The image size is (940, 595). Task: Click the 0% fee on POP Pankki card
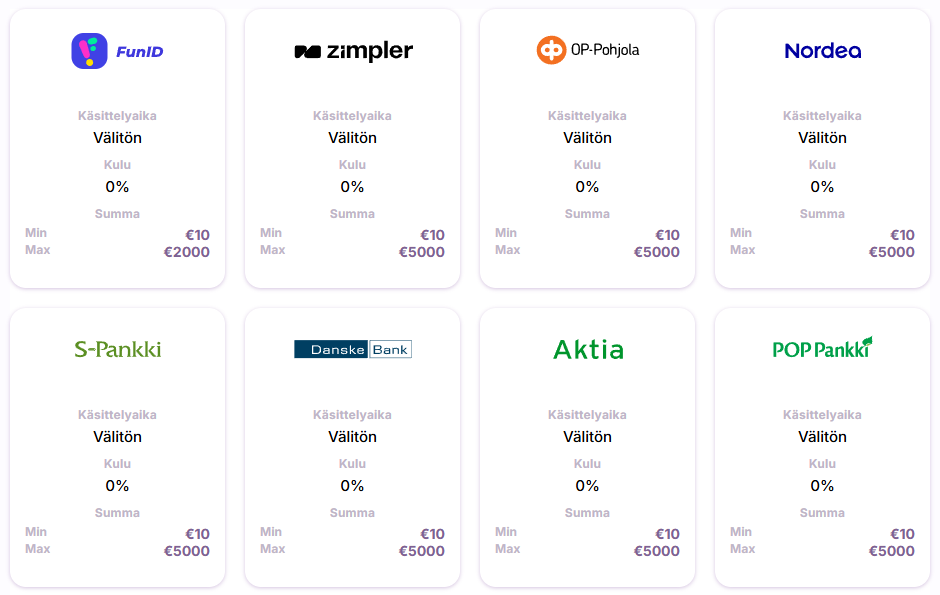pos(822,486)
